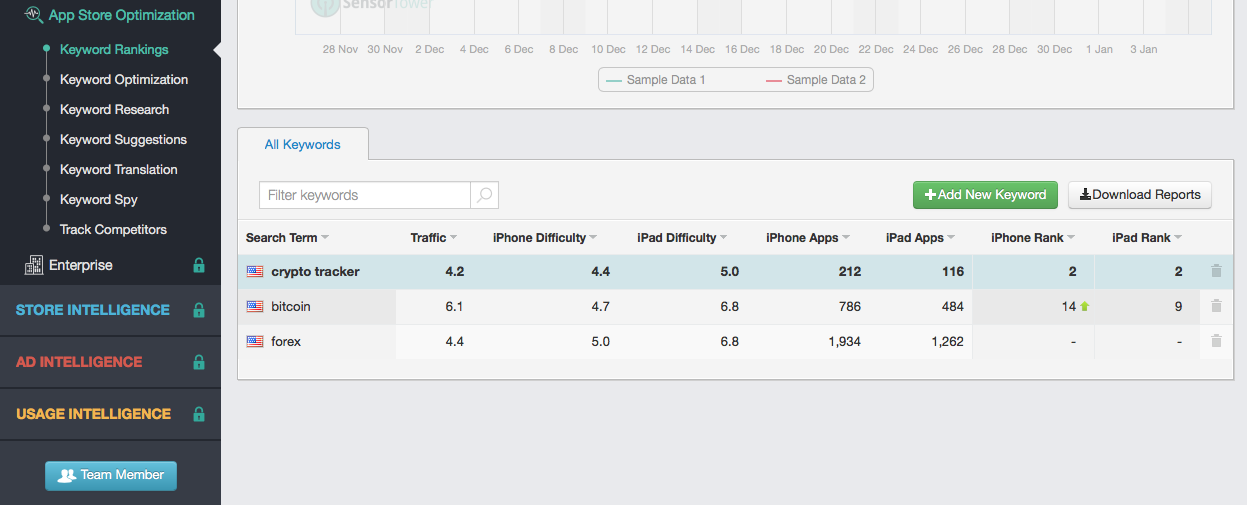Focus the Filter keywords input field

point(365,195)
